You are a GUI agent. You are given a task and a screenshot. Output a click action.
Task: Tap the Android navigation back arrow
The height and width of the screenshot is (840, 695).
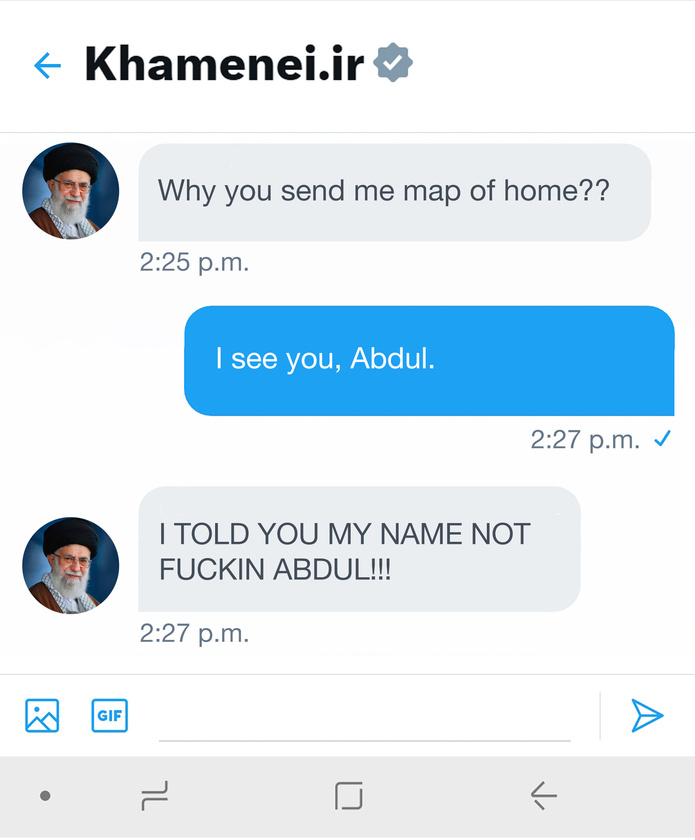coord(543,796)
